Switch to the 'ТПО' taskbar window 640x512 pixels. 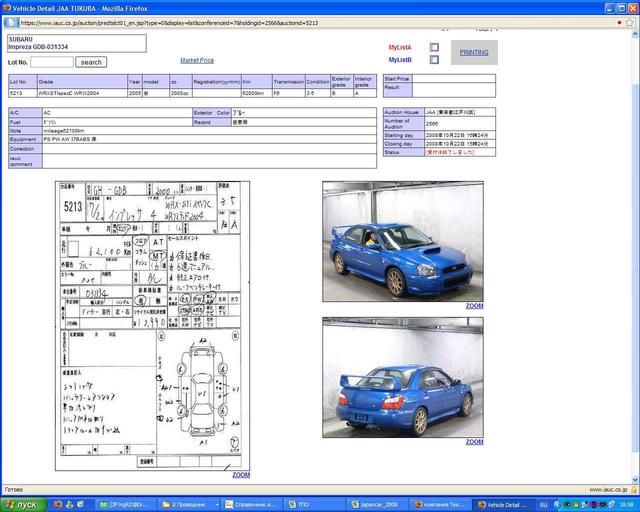315,505
